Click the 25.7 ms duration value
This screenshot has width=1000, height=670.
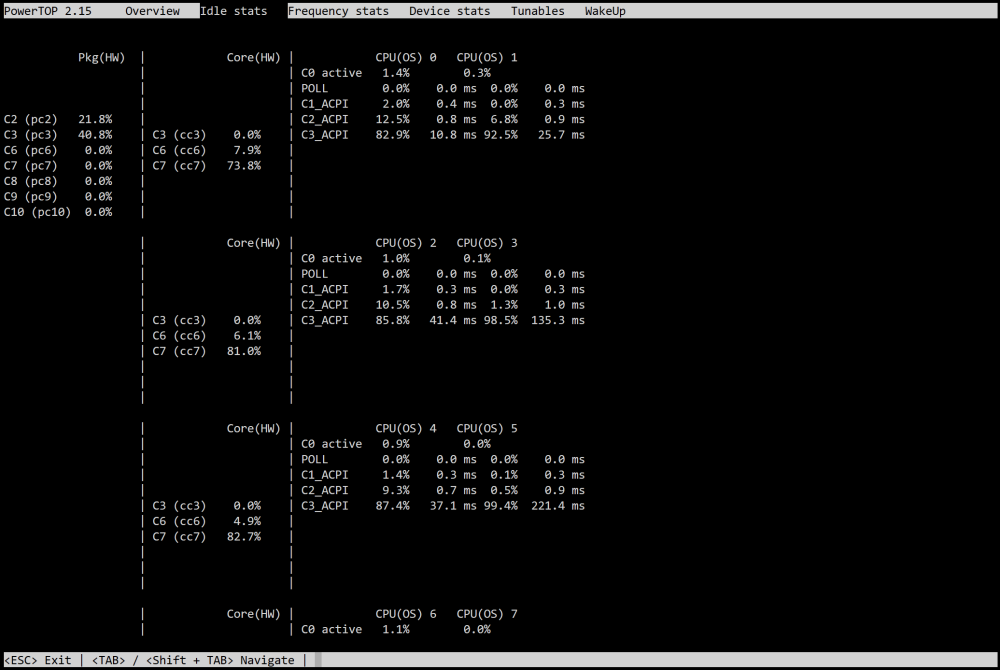pyautogui.click(x=561, y=135)
